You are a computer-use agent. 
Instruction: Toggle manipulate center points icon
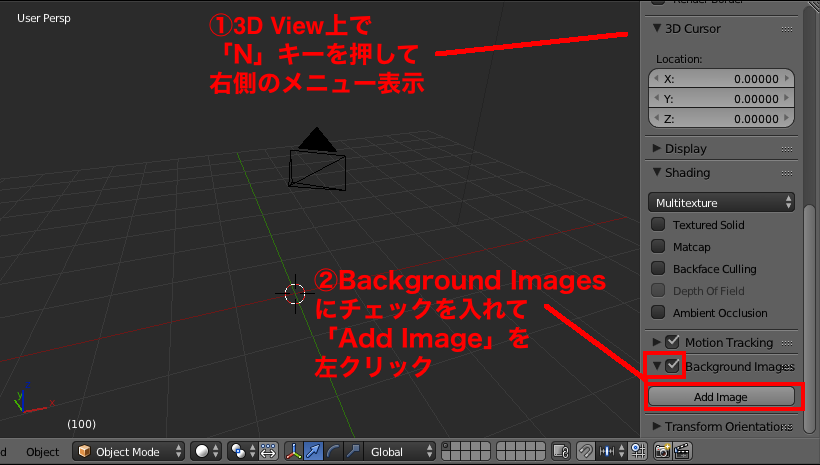(268, 451)
